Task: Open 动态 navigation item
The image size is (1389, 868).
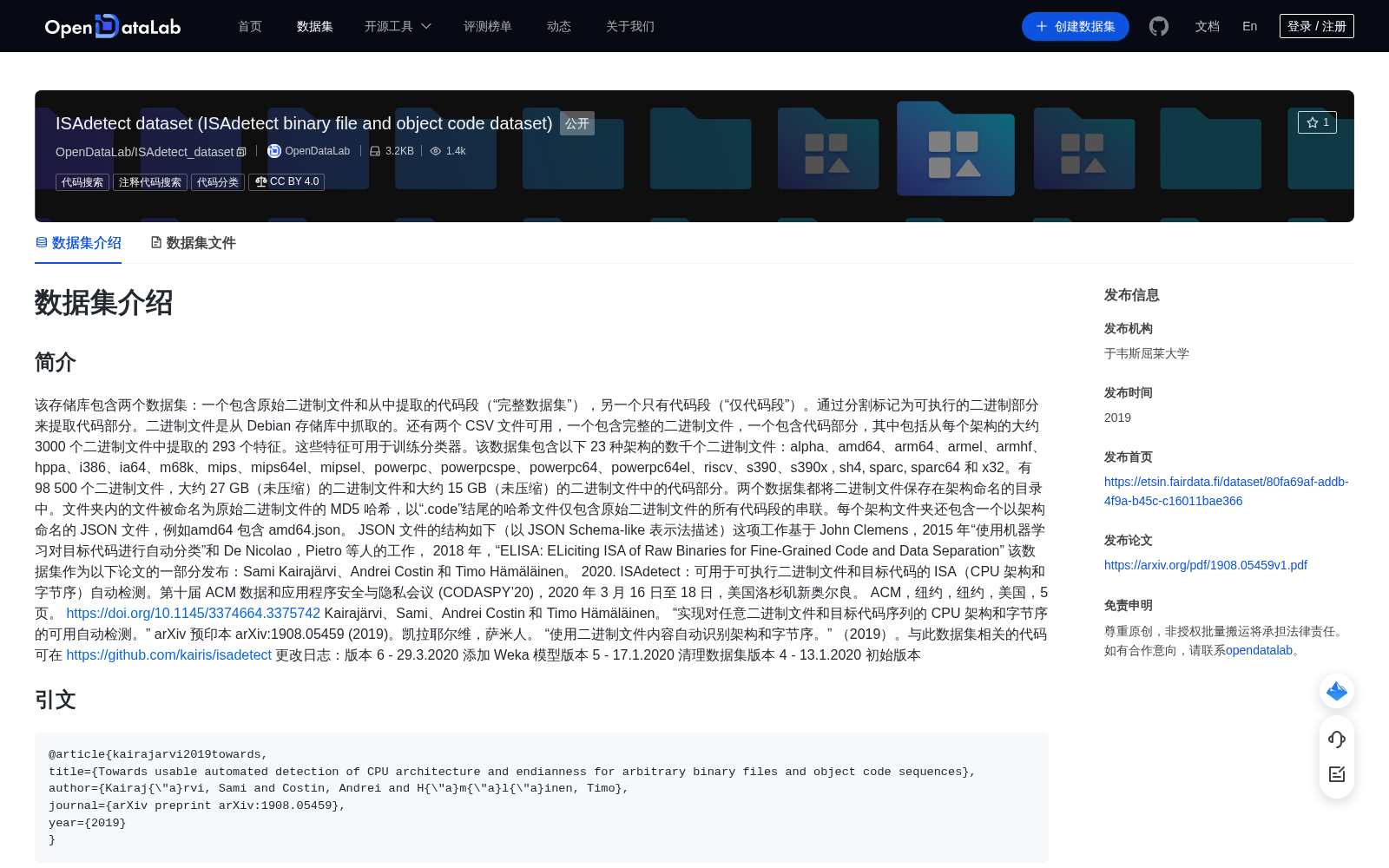Action: (559, 26)
